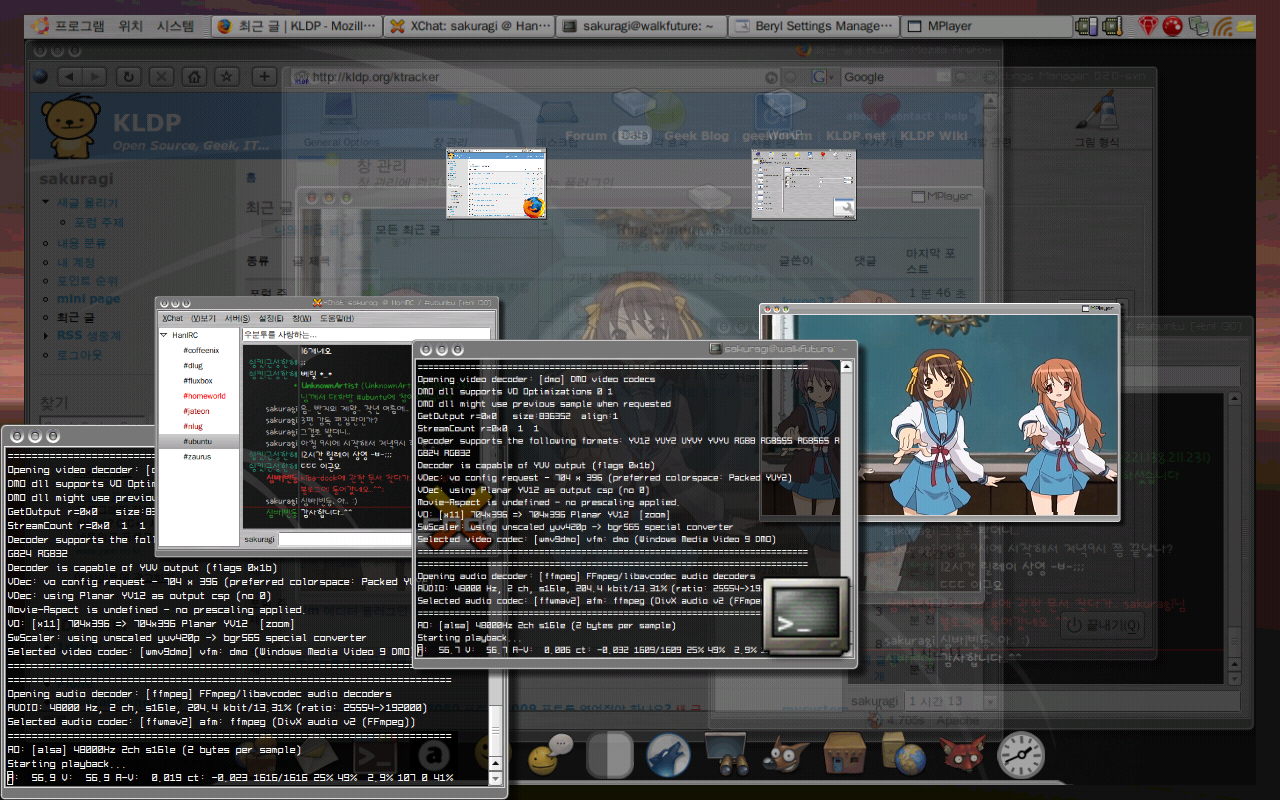Open mini page link on KLDP sidebar
1280x800 pixels.
point(88,298)
